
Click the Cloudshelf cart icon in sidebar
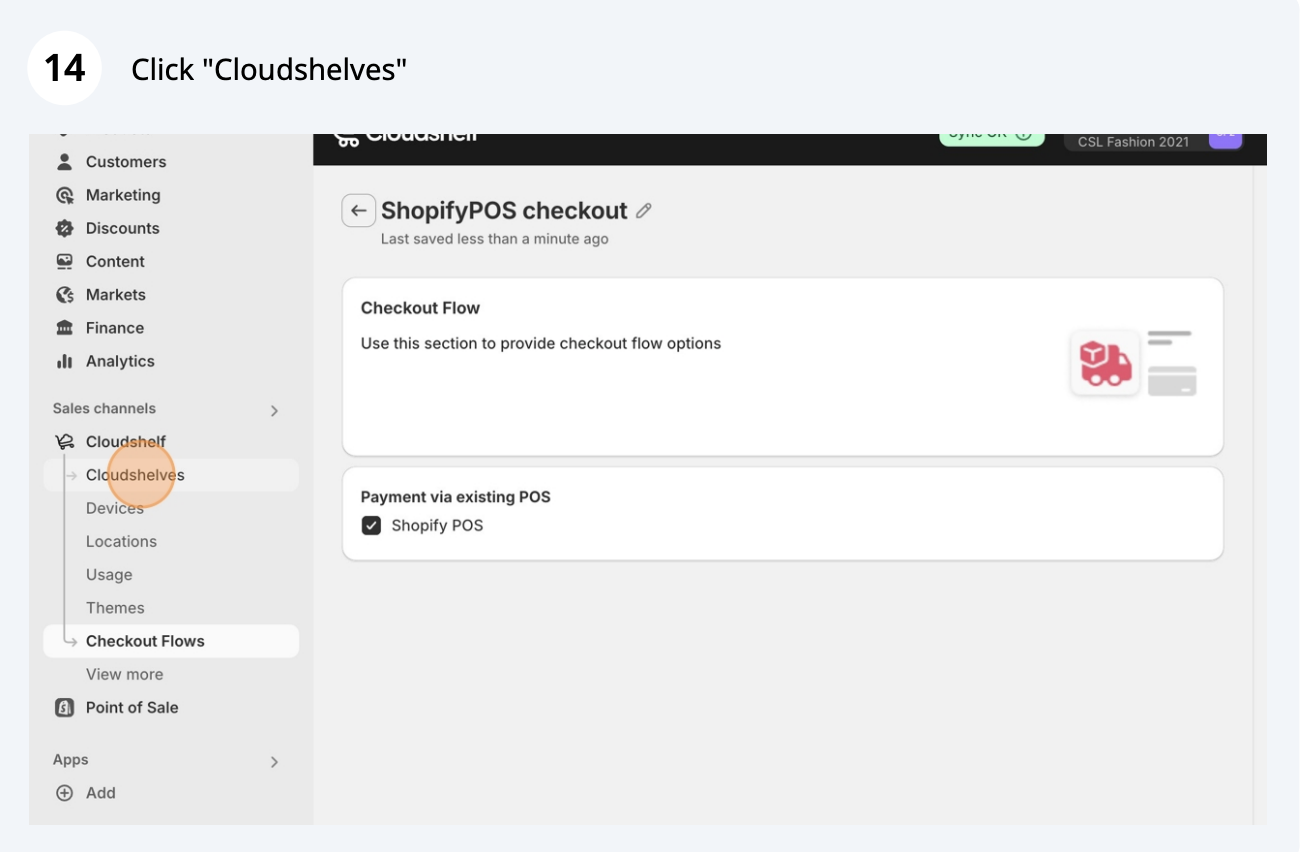click(65, 442)
